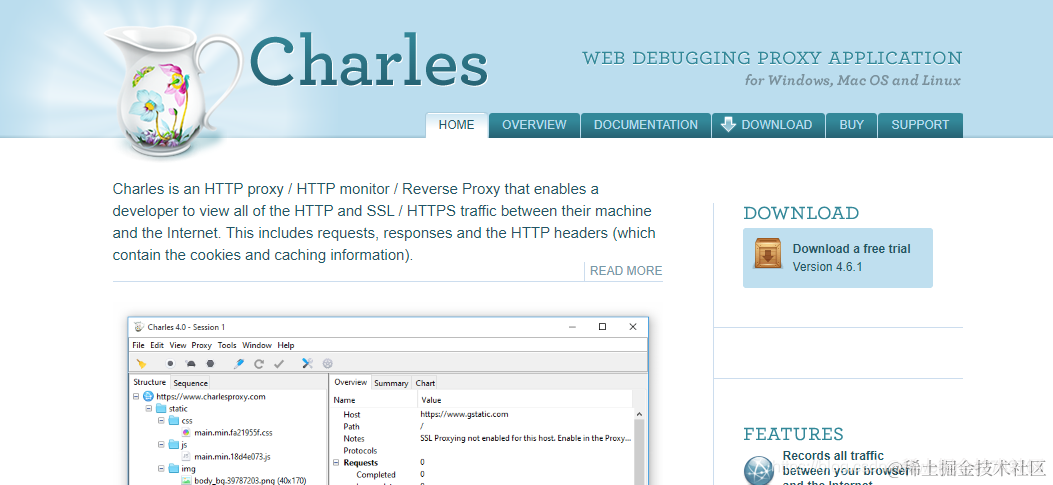Screen dimensions: 1053x485
Task: Switch to the Structure tab
Action: [149, 382]
